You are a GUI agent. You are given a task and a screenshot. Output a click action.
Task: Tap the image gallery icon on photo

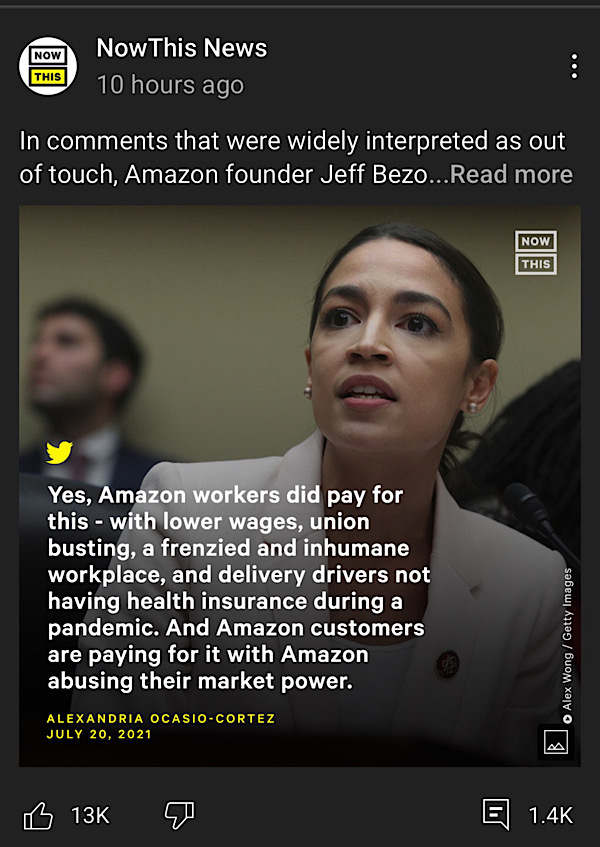click(556, 742)
